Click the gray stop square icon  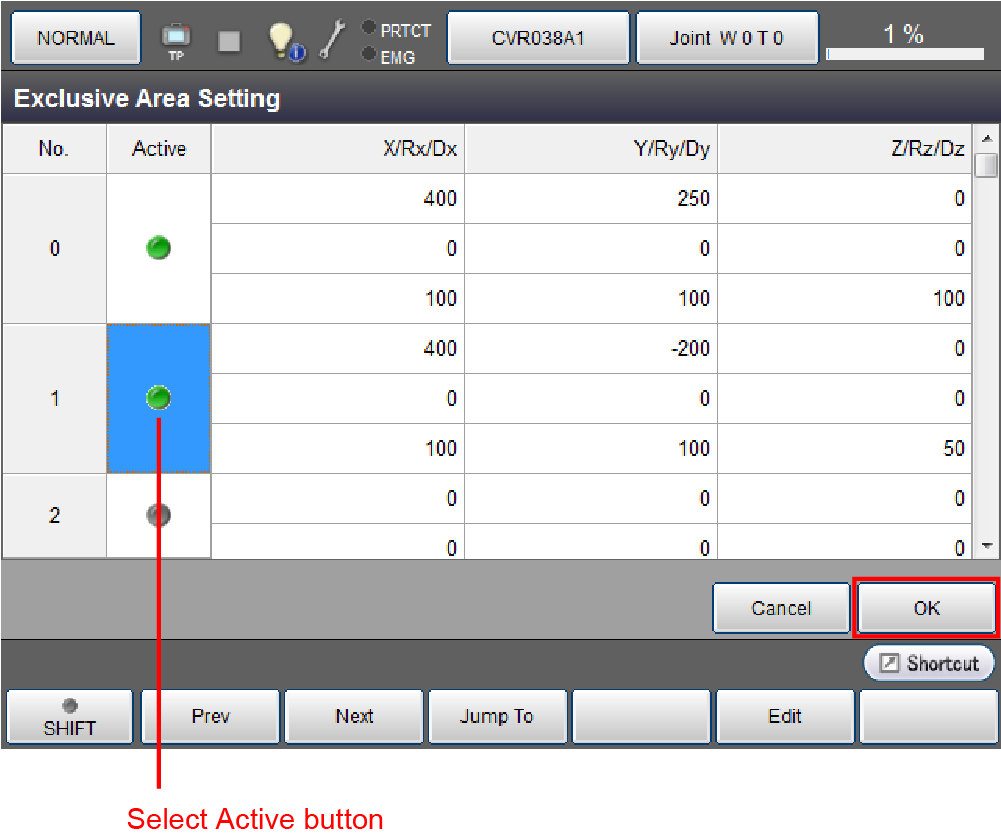[229, 40]
